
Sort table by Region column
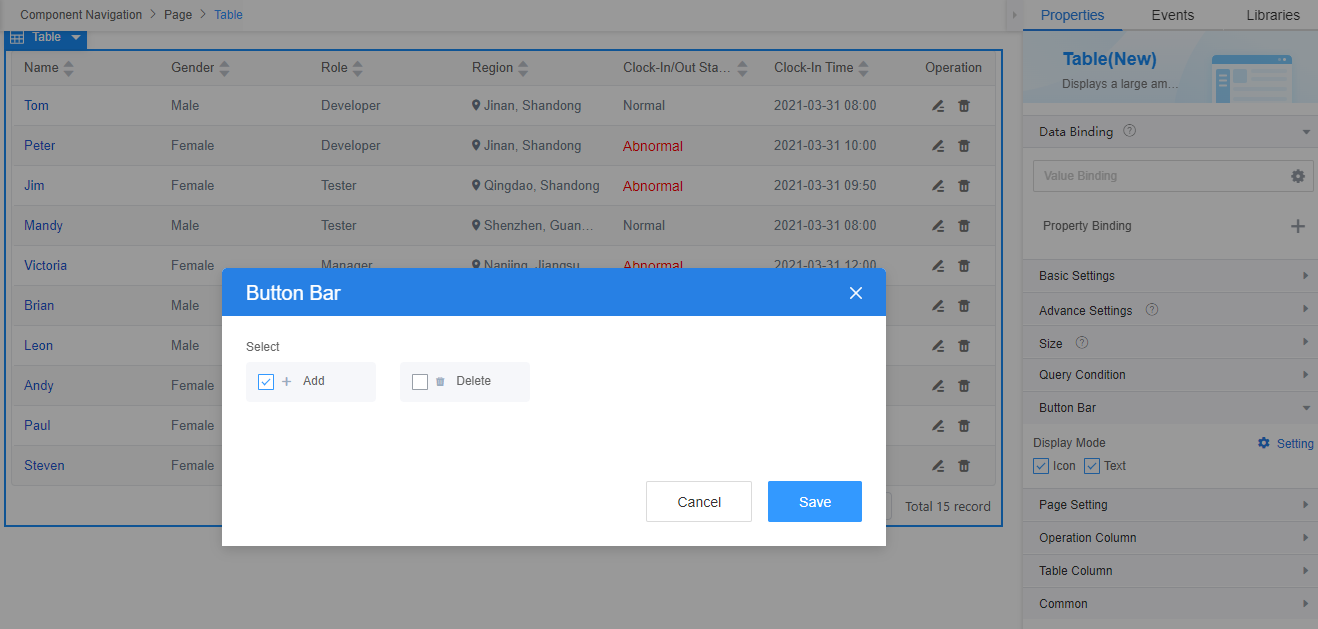click(x=522, y=68)
